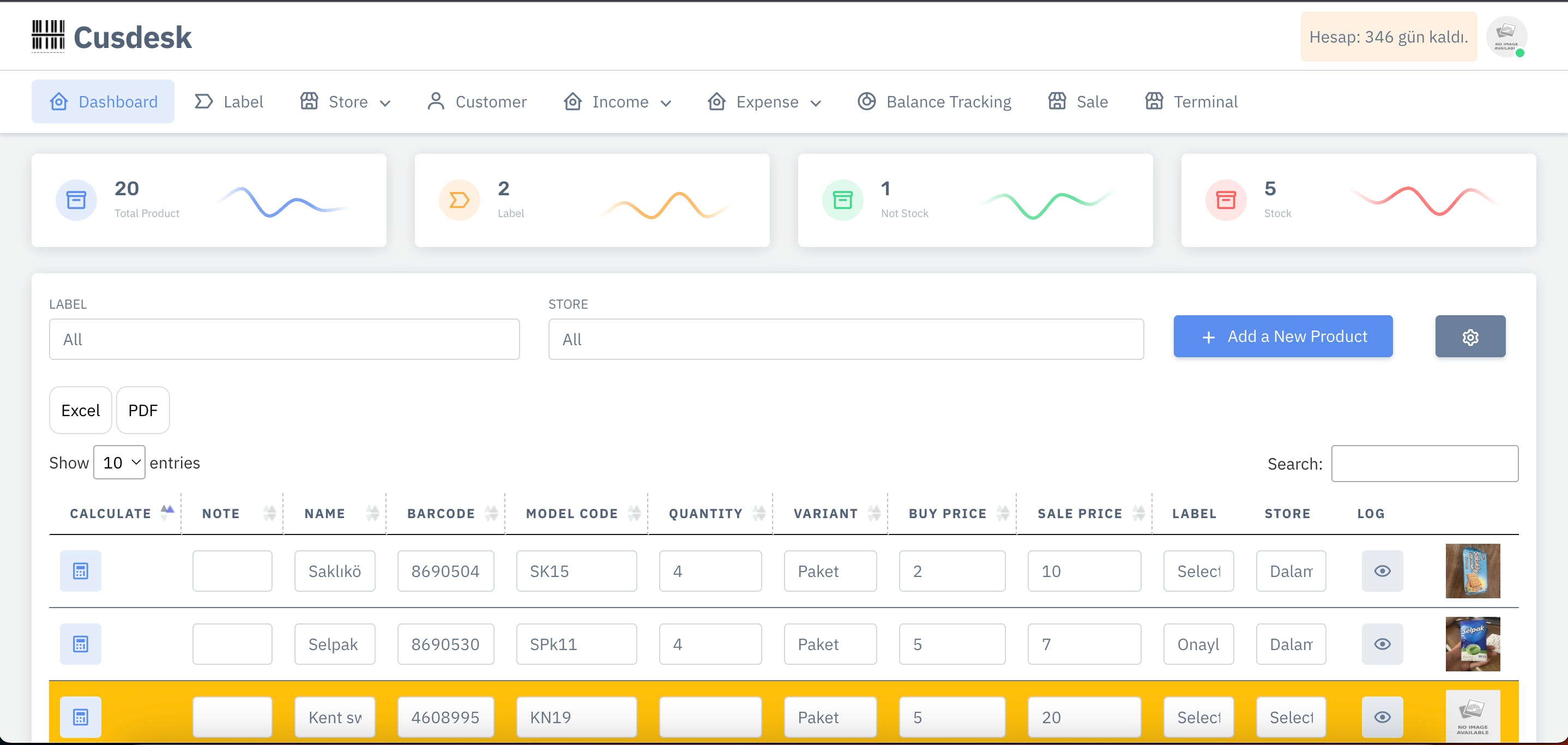
Task: Change entries shown per page
Action: click(119, 462)
